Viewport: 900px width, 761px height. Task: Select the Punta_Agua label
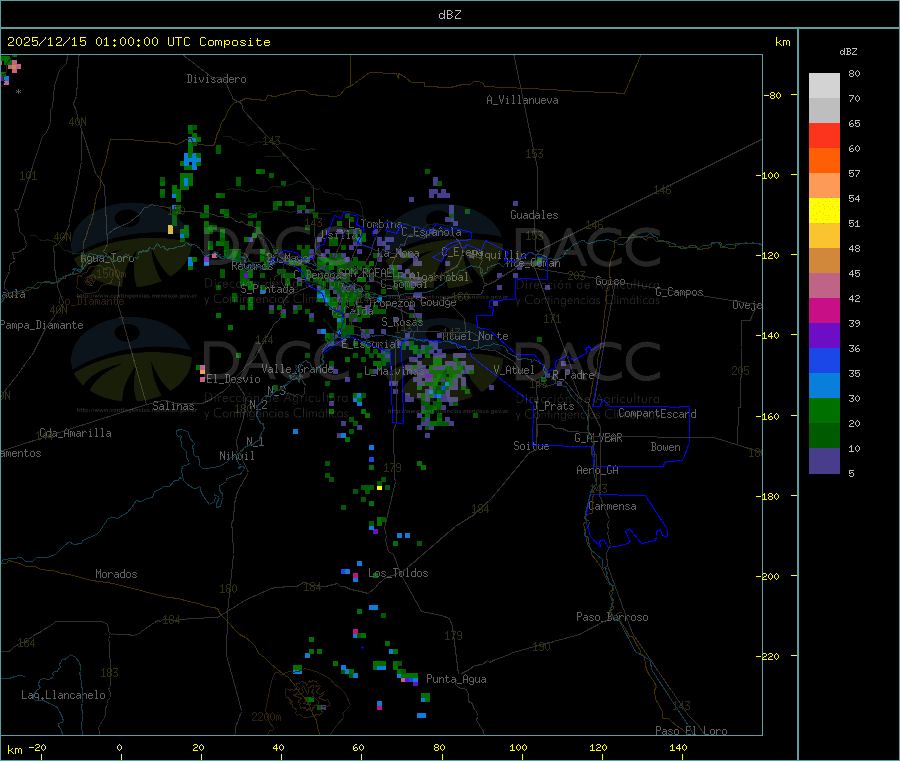pyautogui.click(x=456, y=679)
